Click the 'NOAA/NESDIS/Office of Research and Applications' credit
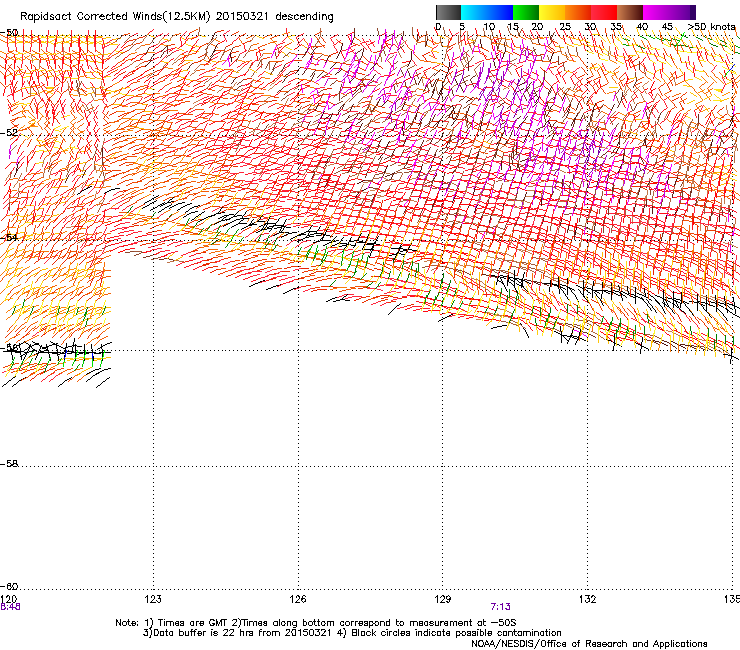This screenshot has width=740, height=650. [x=589, y=644]
